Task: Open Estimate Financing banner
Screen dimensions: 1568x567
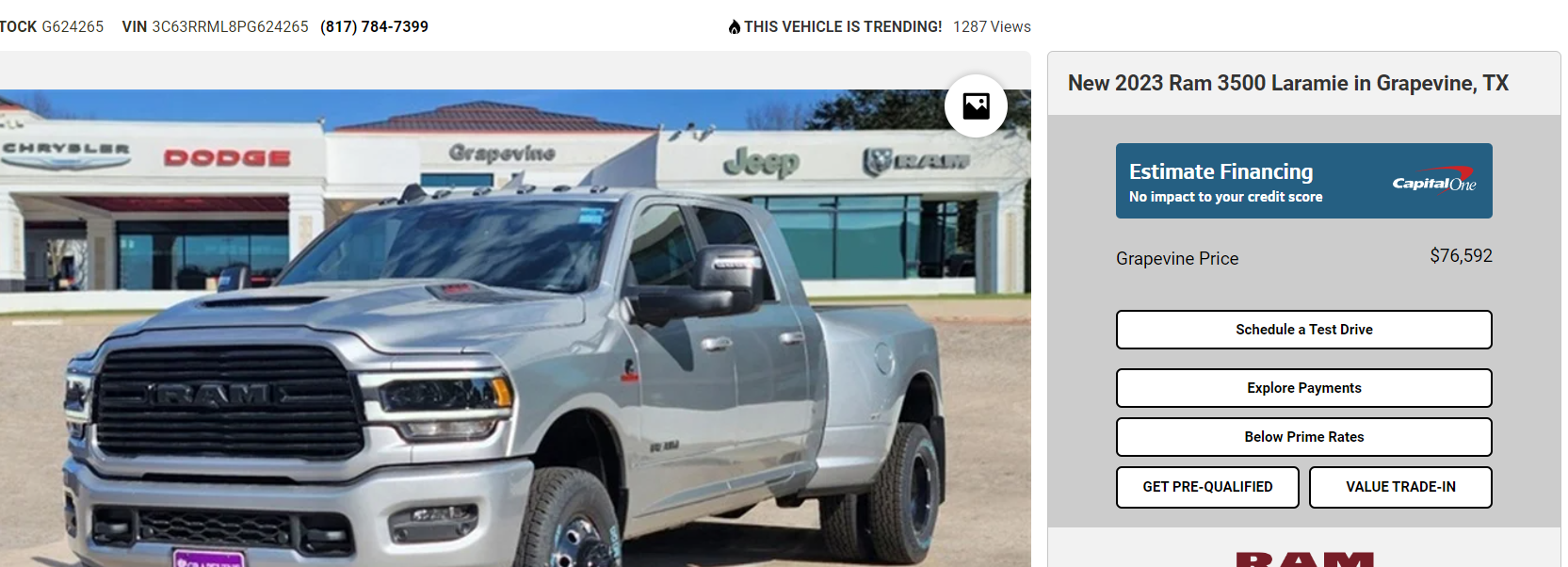Action: point(1304,181)
